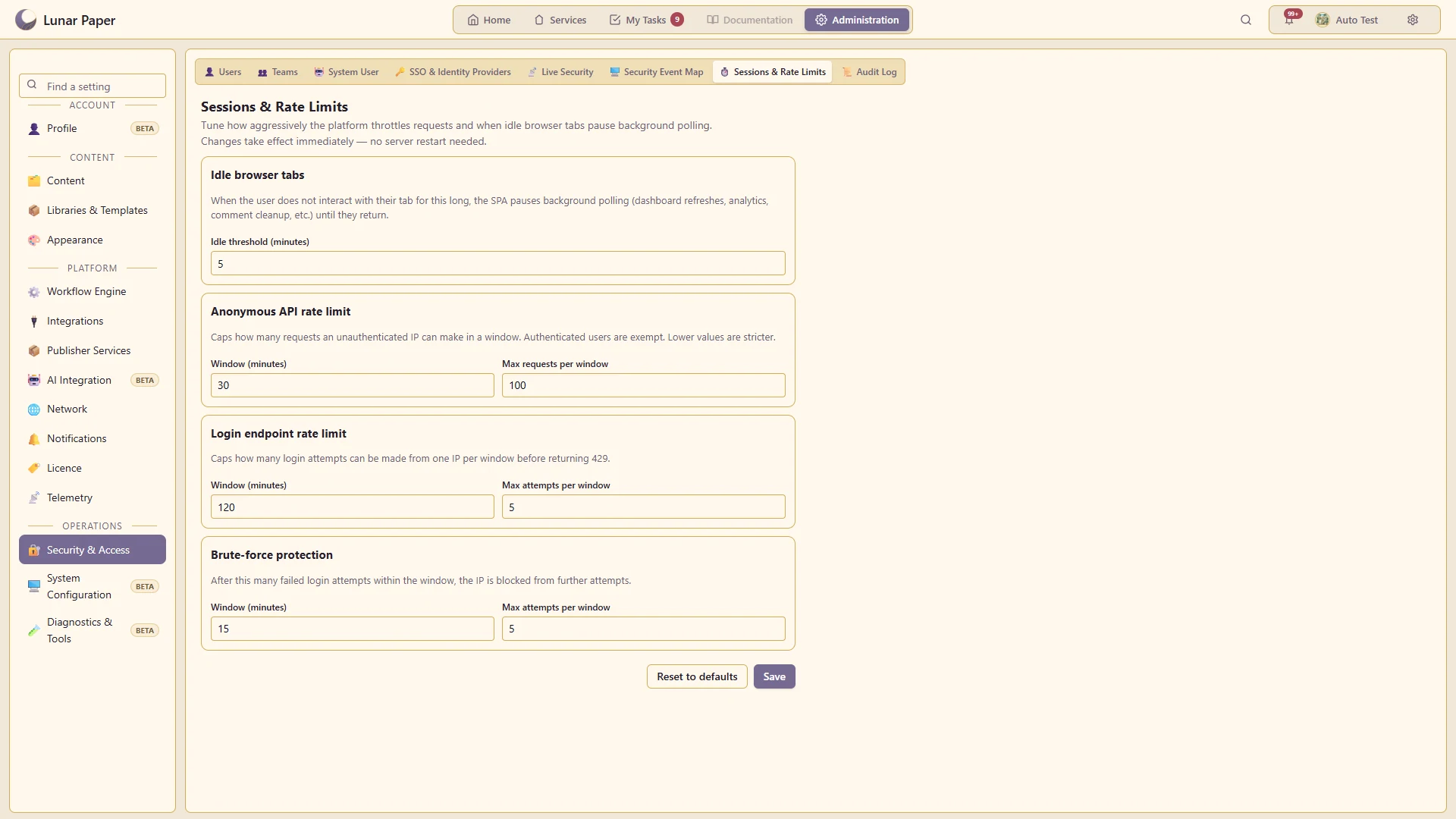The height and width of the screenshot is (819, 1456).
Task: Click the System Configuration monitor icon
Action: click(x=34, y=586)
